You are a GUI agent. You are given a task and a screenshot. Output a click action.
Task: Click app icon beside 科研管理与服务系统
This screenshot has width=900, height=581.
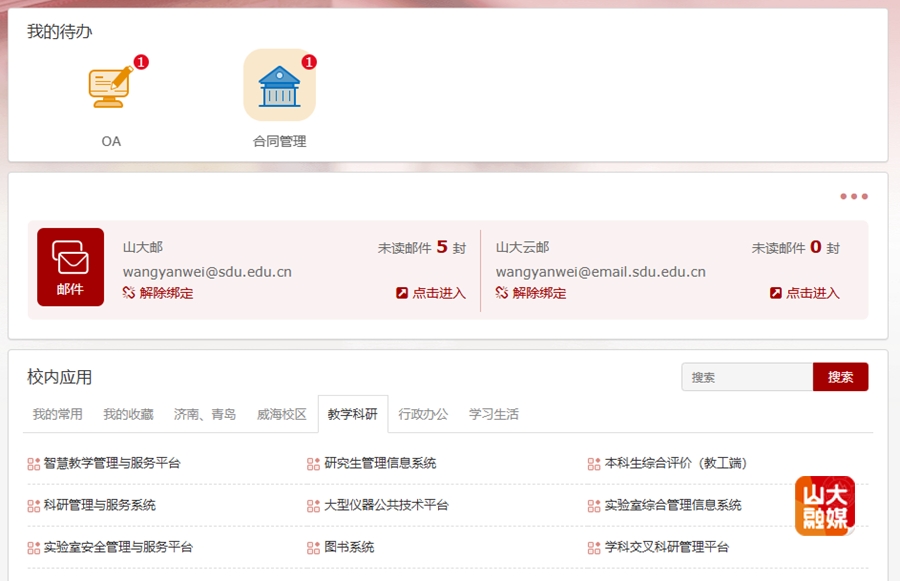point(33,506)
